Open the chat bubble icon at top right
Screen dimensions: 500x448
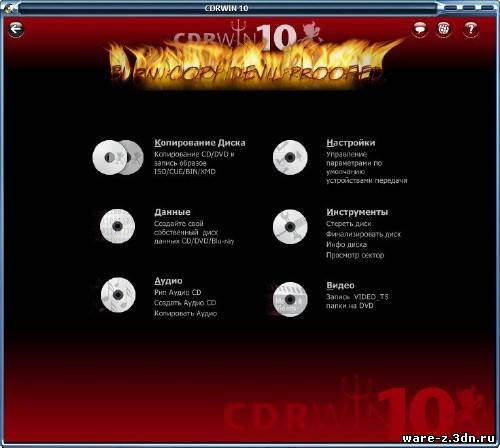point(420,29)
